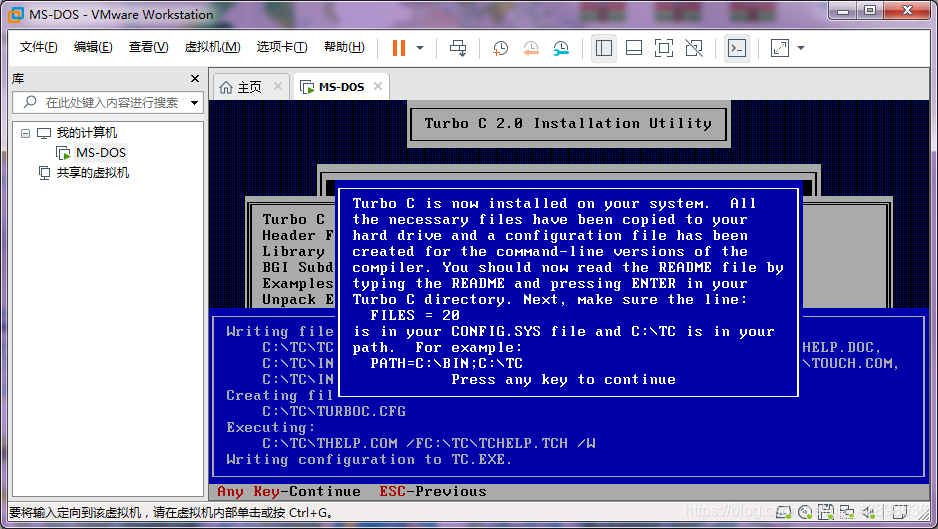Take a snapshot of the virtual machine
The height and width of the screenshot is (529, 938).
point(500,48)
